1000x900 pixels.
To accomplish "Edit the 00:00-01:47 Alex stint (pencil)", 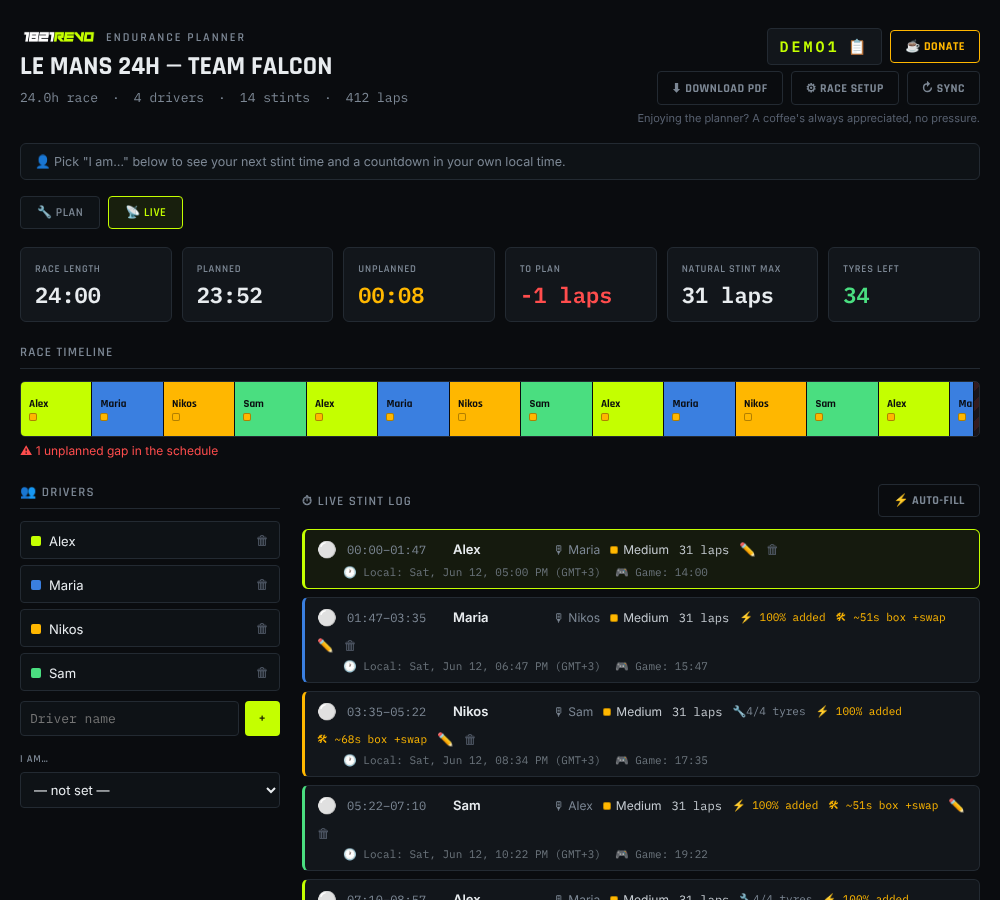I will 747,550.
